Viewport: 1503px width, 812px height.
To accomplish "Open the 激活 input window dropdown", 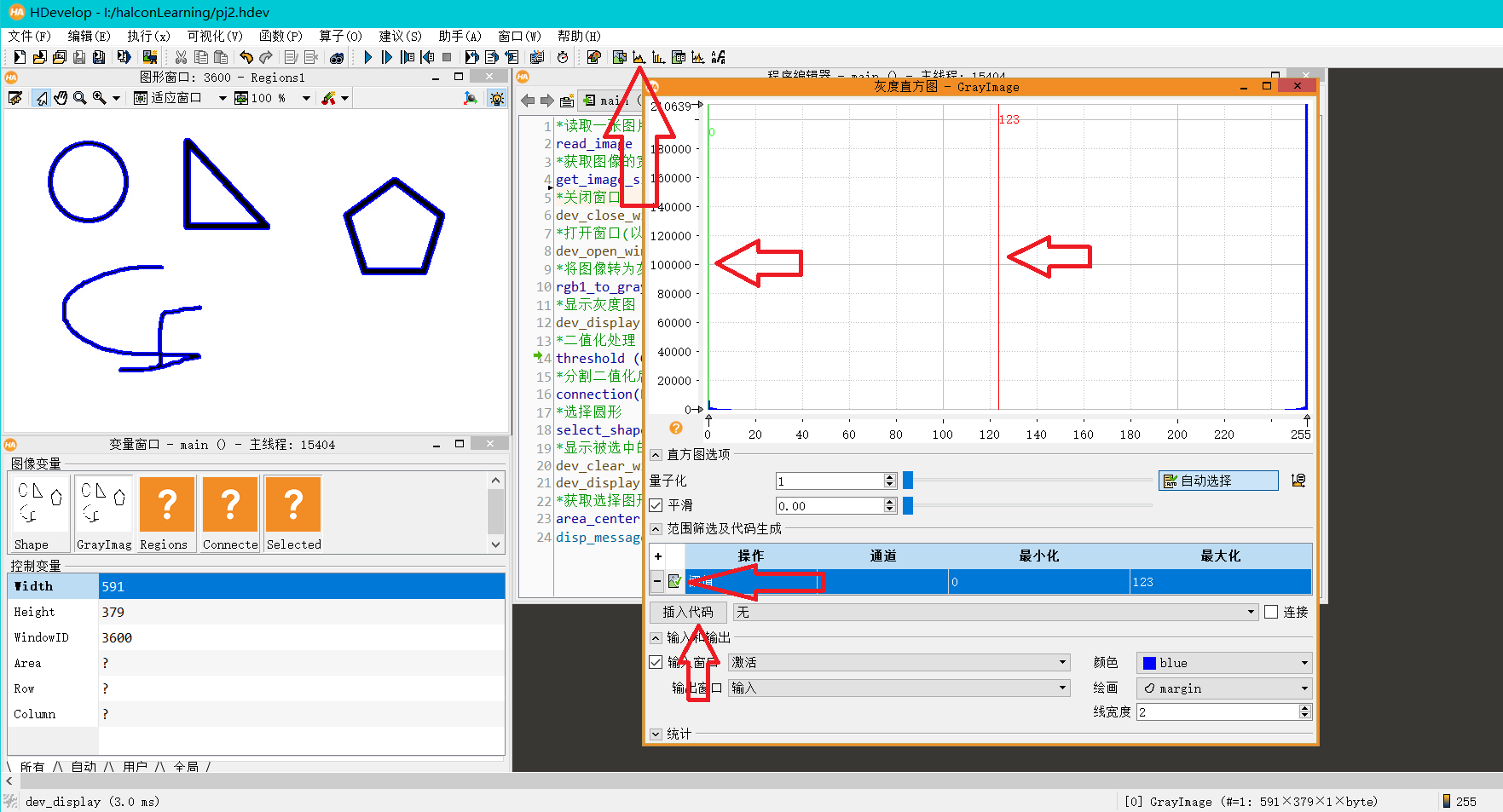I will 899,662.
